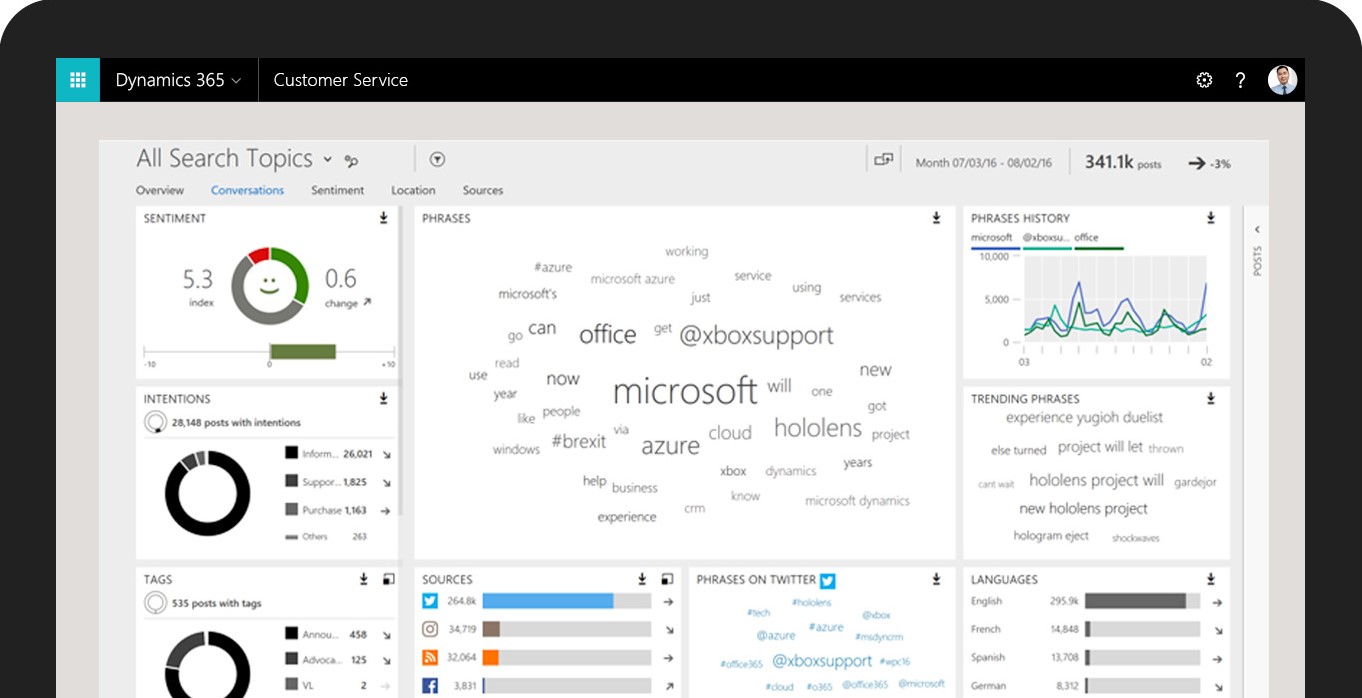This screenshot has height=698, width=1362.
Task: Maximize the Sources widget
Action: click(x=667, y=579)
